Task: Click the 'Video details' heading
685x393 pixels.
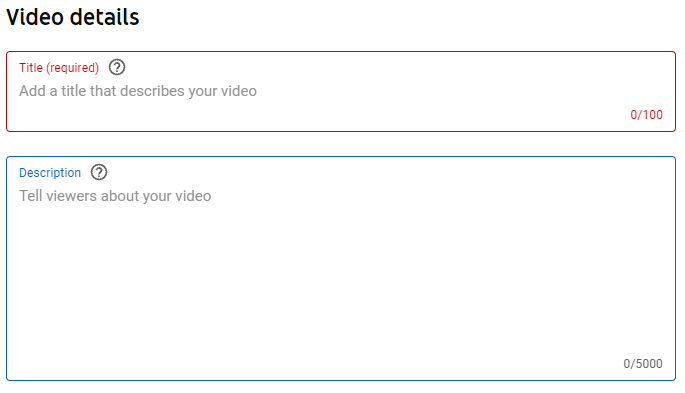Action: point(73,17)
